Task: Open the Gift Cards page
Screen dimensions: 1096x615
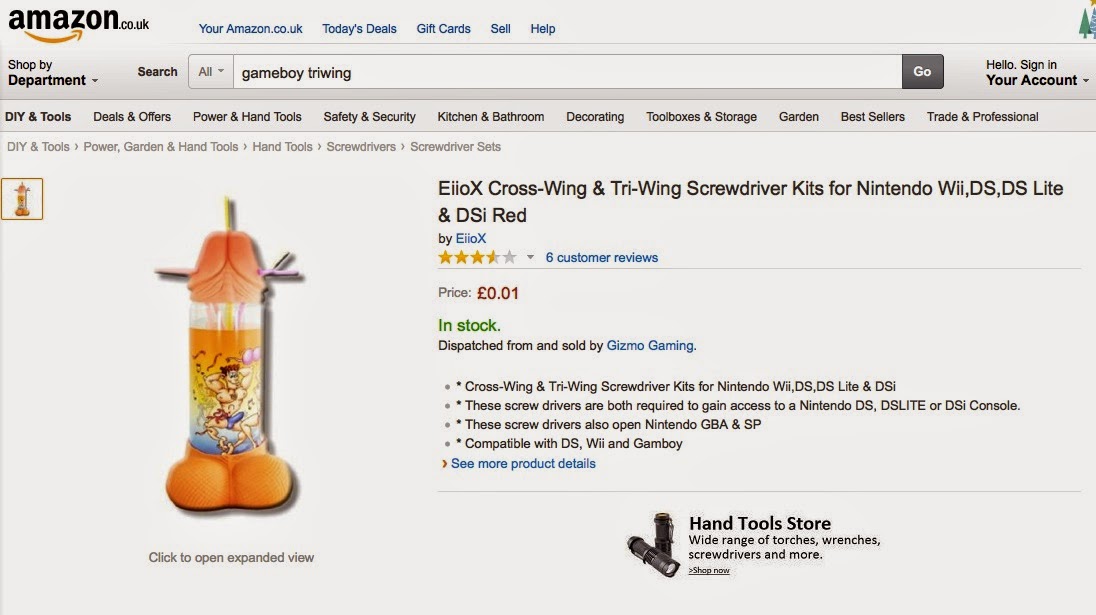Action: (443, 29)
